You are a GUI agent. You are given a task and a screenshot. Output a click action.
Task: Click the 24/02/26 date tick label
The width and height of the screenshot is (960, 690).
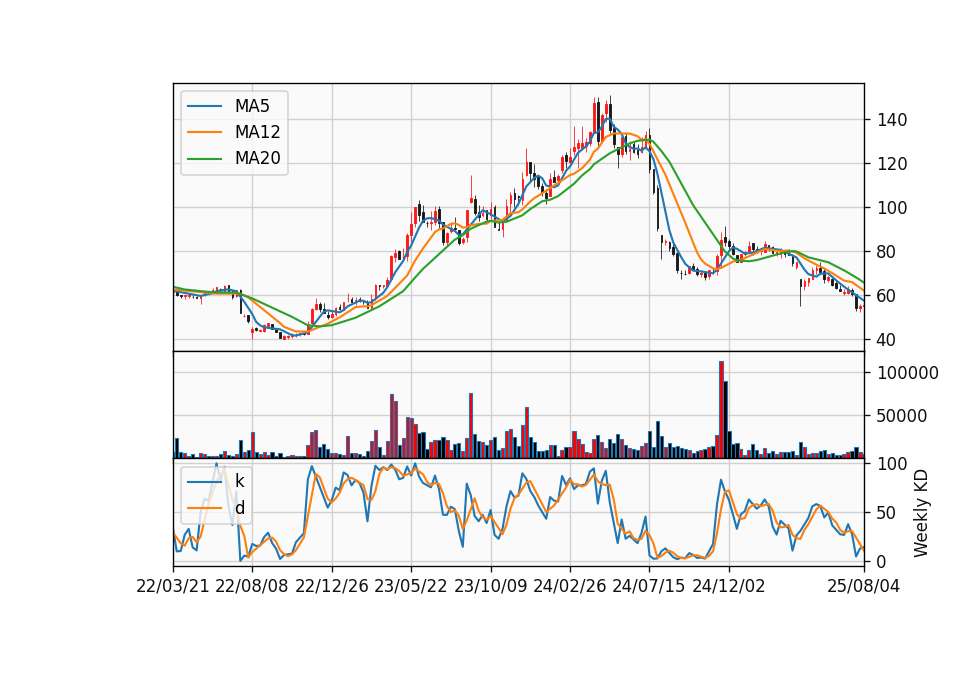570,586
